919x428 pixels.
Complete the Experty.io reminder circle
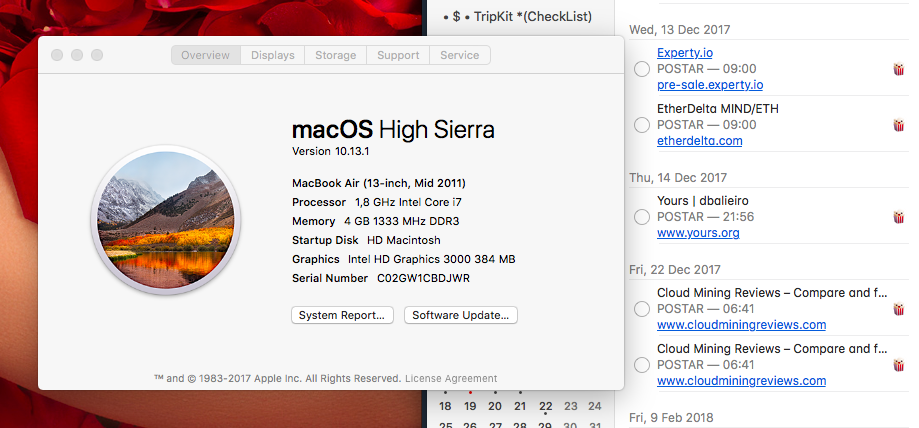(x=642, y=69)
